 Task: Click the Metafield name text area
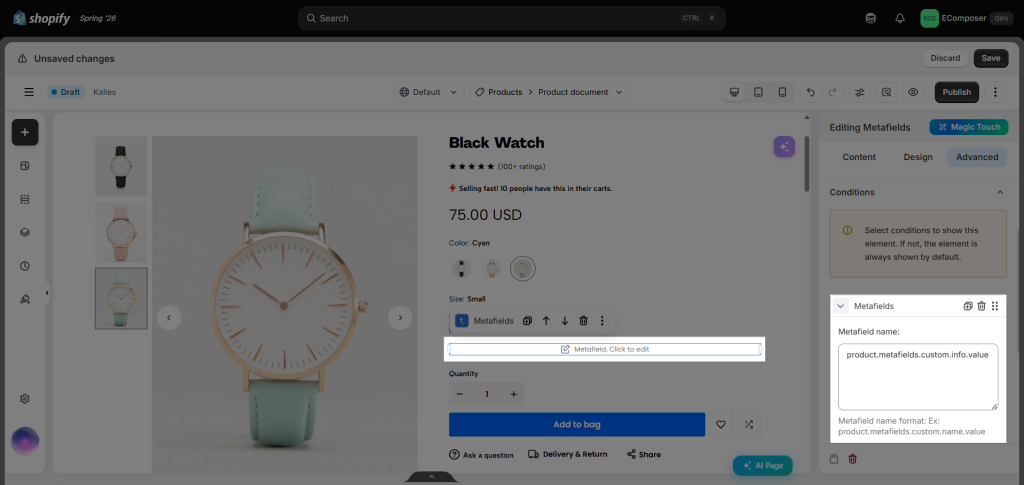pyautogui.click(x=918, y=377)
